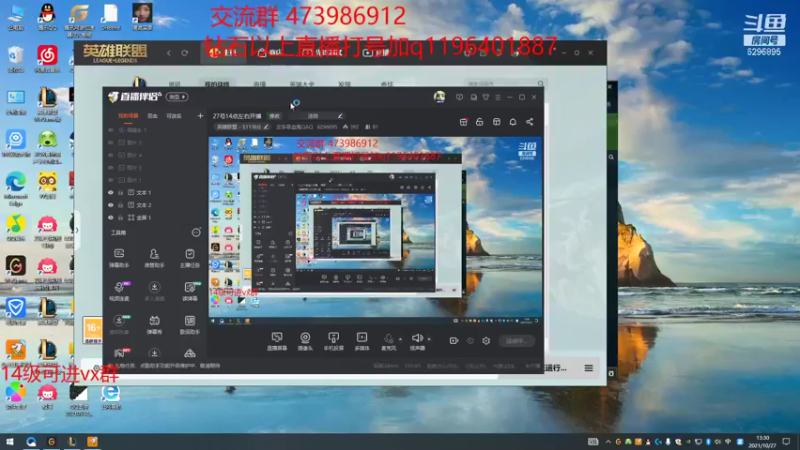Switch to 我的场景 scene tab
800x450 pixels.
tap(128, 116)
